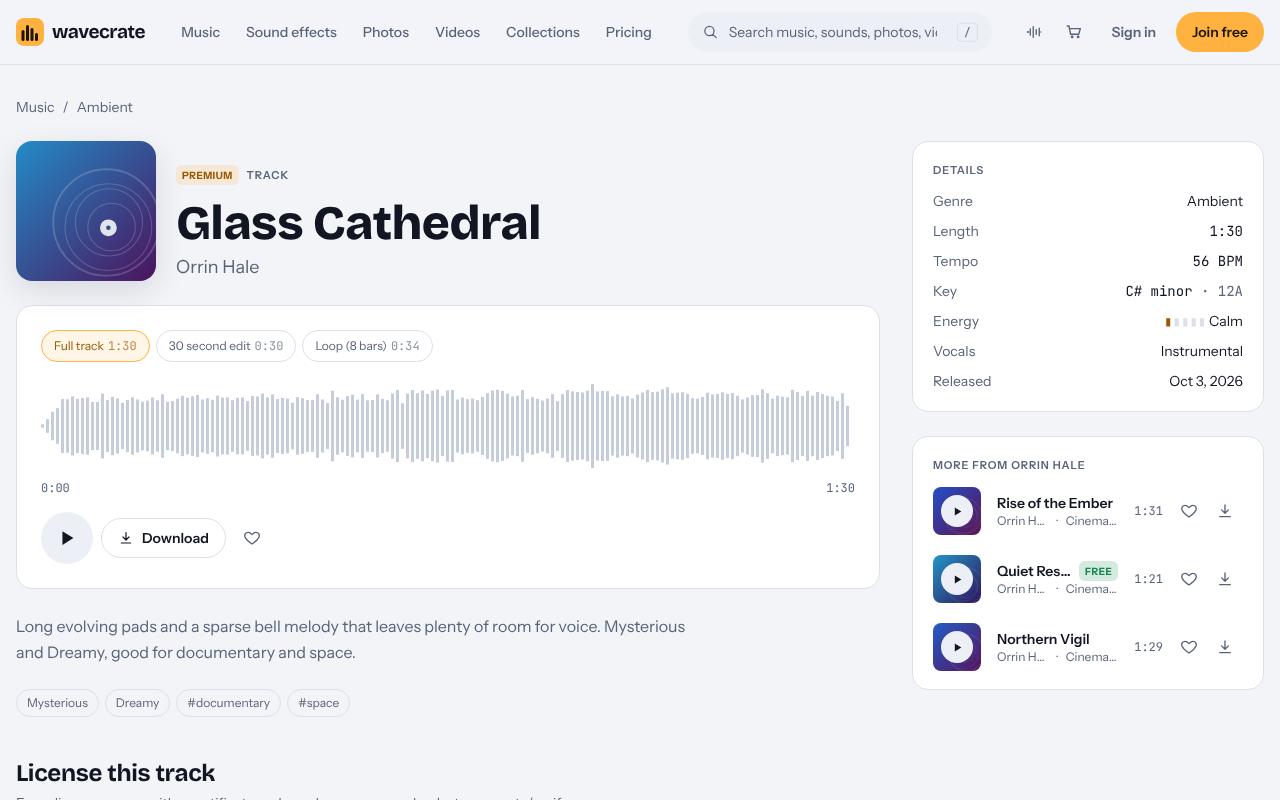
Task: Open the shopping cart
Action: (x=1074, y=32)
